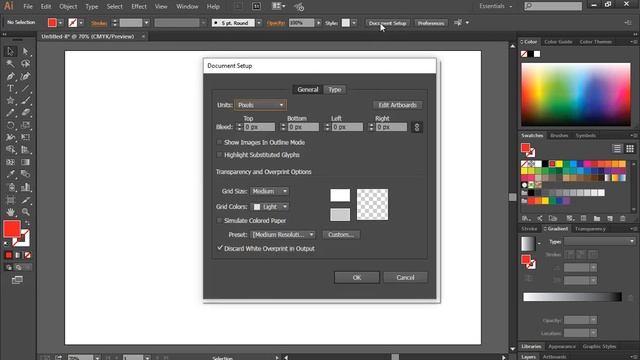Open the Preset resolution dropdown
The height and width of the screenshot is (360, 640).
click(283, 235)
